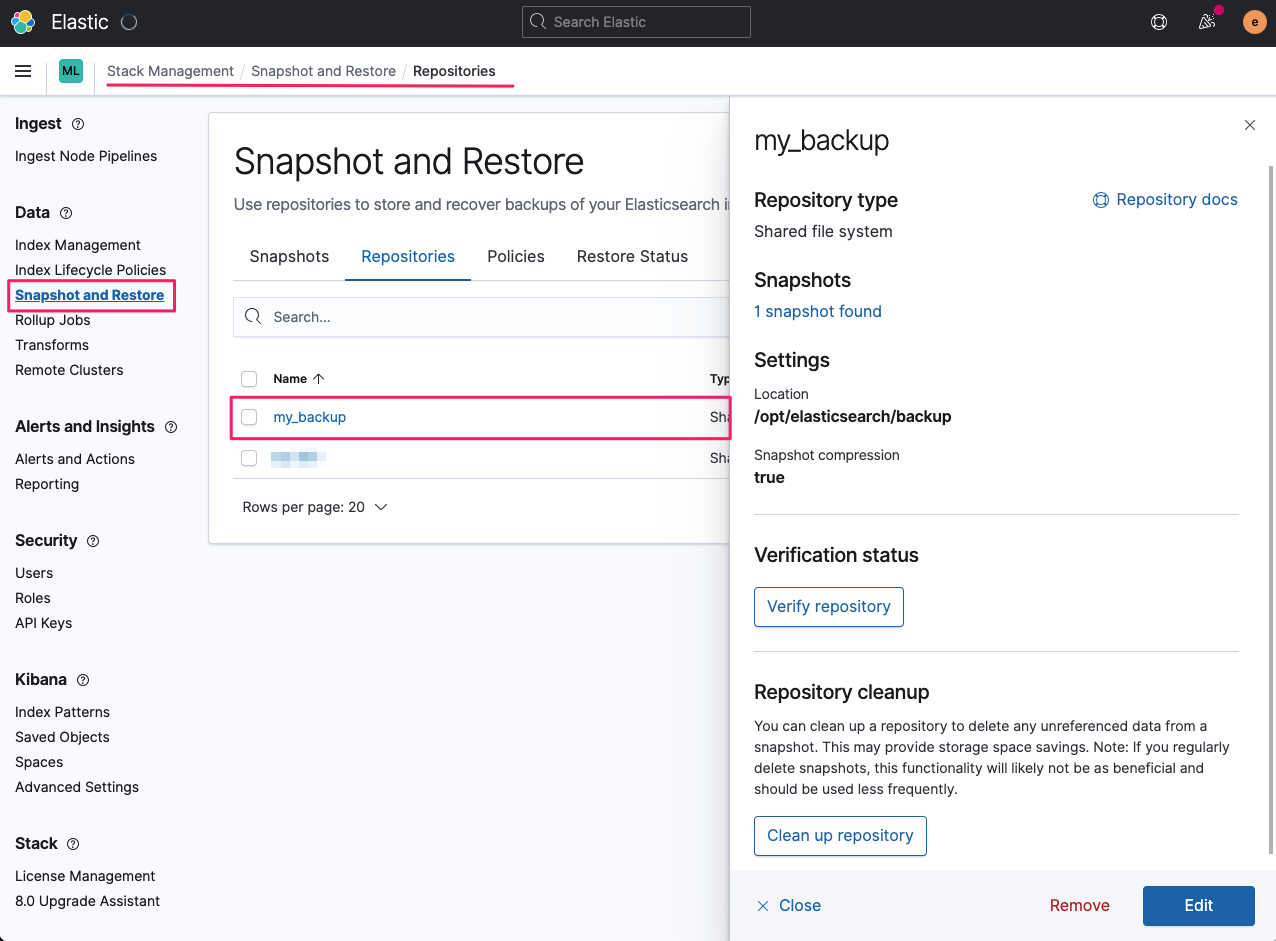
Task: Focus the Search Elastic field
Action: [636, 22]
